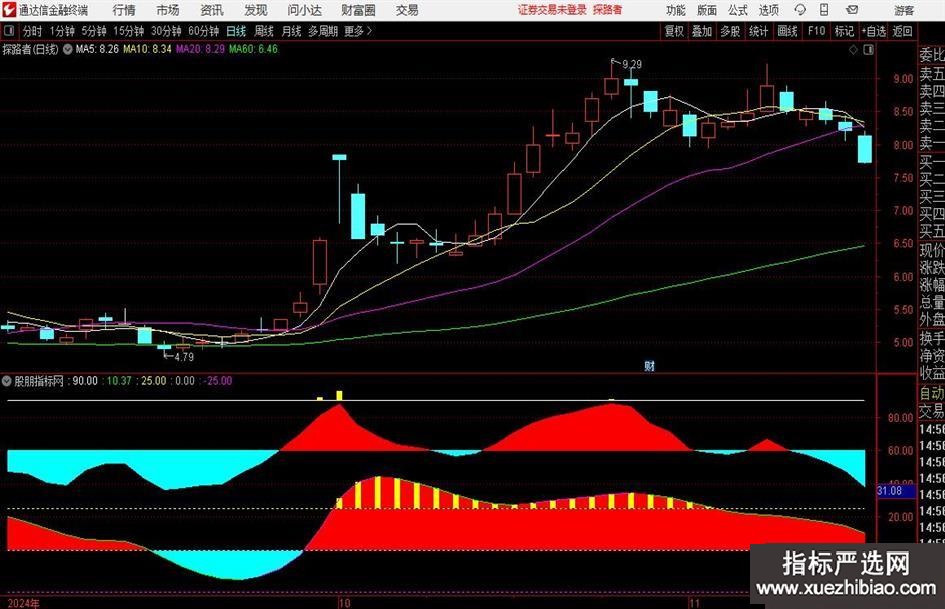The height and width of the screenshot is (609, 945).
Task: Click the MA20: 8.29 label
Action: point(200,49)
